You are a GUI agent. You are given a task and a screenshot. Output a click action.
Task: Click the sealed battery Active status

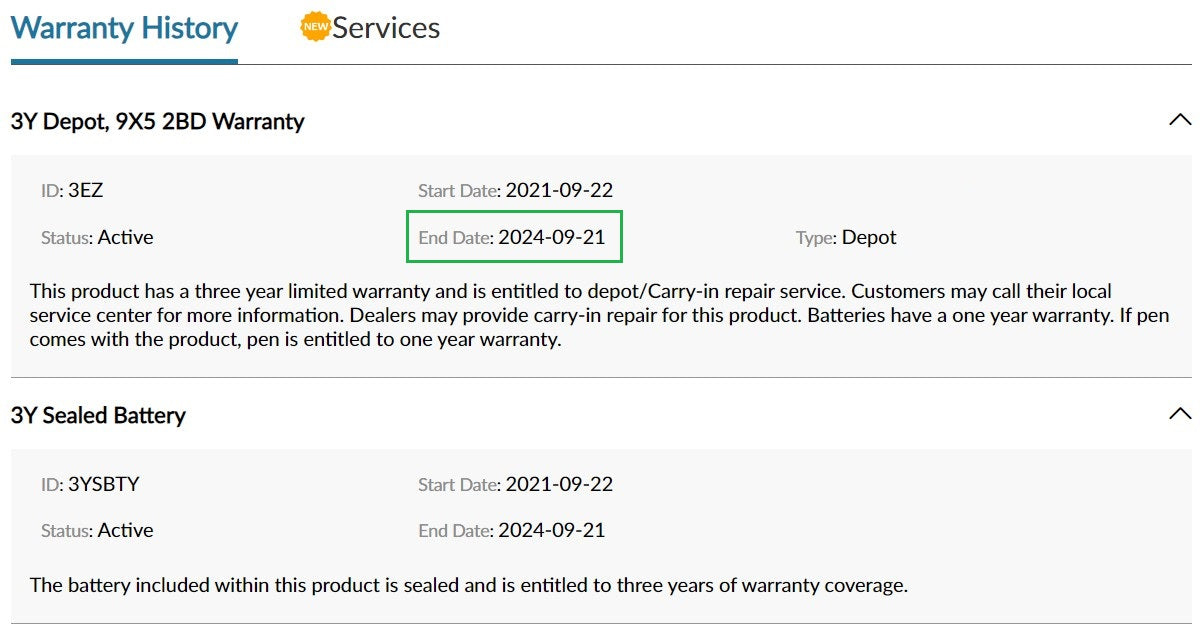point(125,531)
